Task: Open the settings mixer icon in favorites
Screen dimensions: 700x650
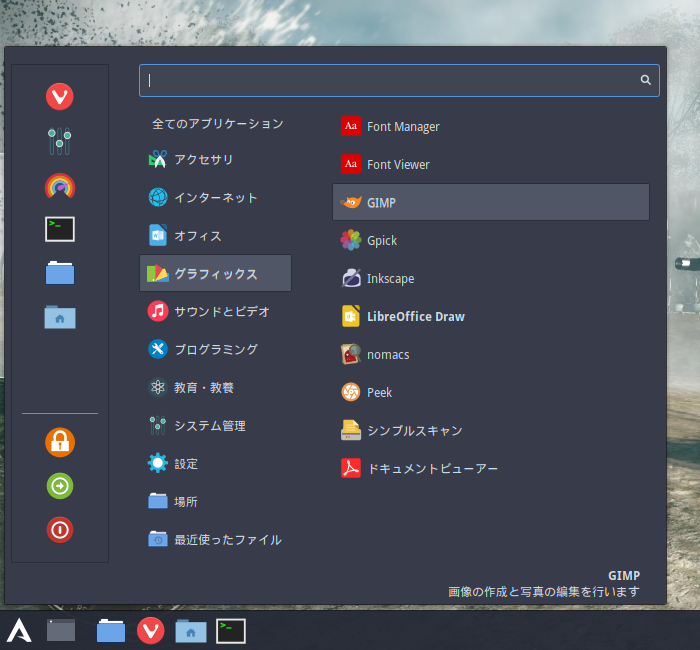Action: point(59,141)
